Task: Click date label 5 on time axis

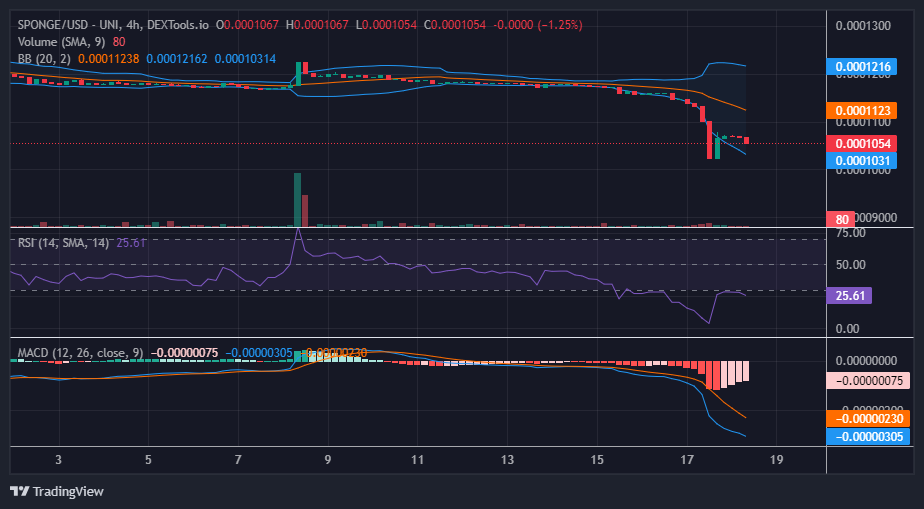Action: coord(148,460)
